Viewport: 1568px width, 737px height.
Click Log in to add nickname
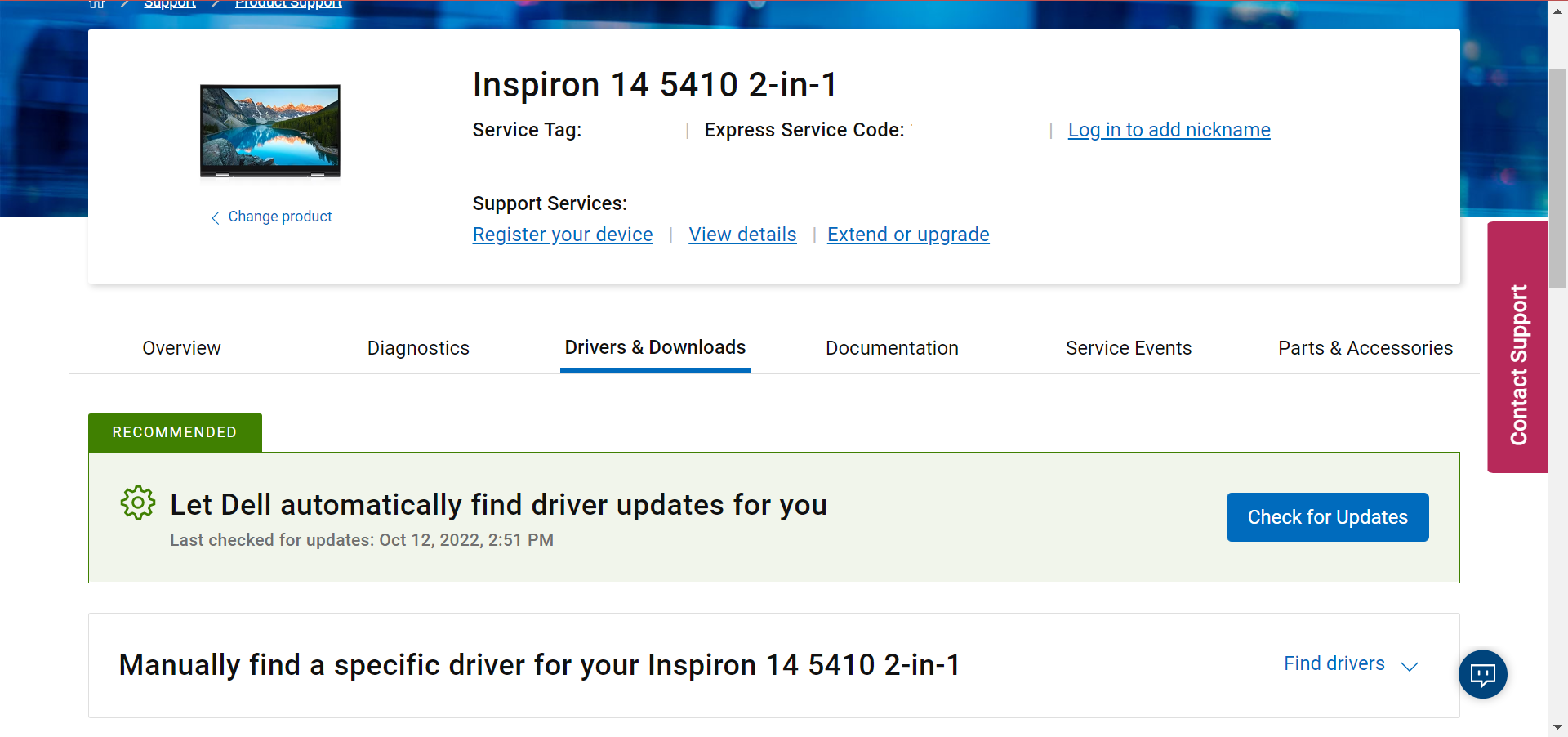coord(1169,130)
